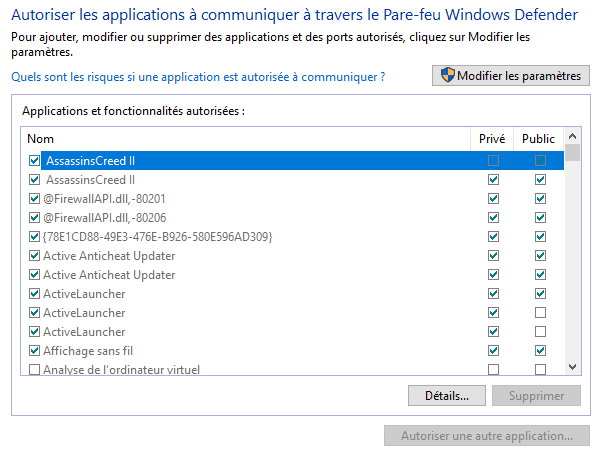This screenshot has width=604, height=459.
Task: Toggle Public checkbox for @FirewallAPI.dll,-80206
Action: point(540,218)
